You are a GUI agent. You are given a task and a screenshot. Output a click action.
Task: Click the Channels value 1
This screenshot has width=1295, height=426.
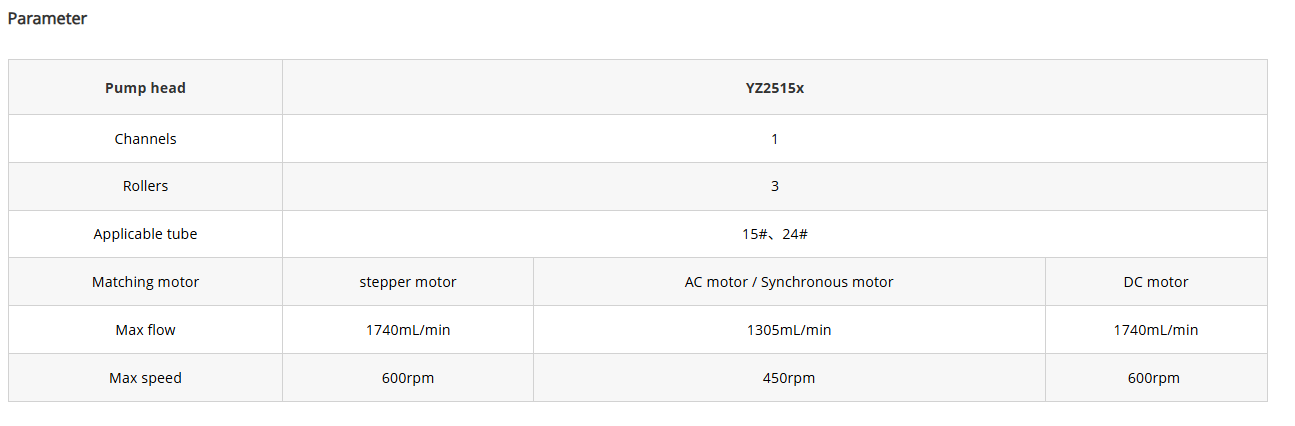pyautogui.click(x=775, y=139)
